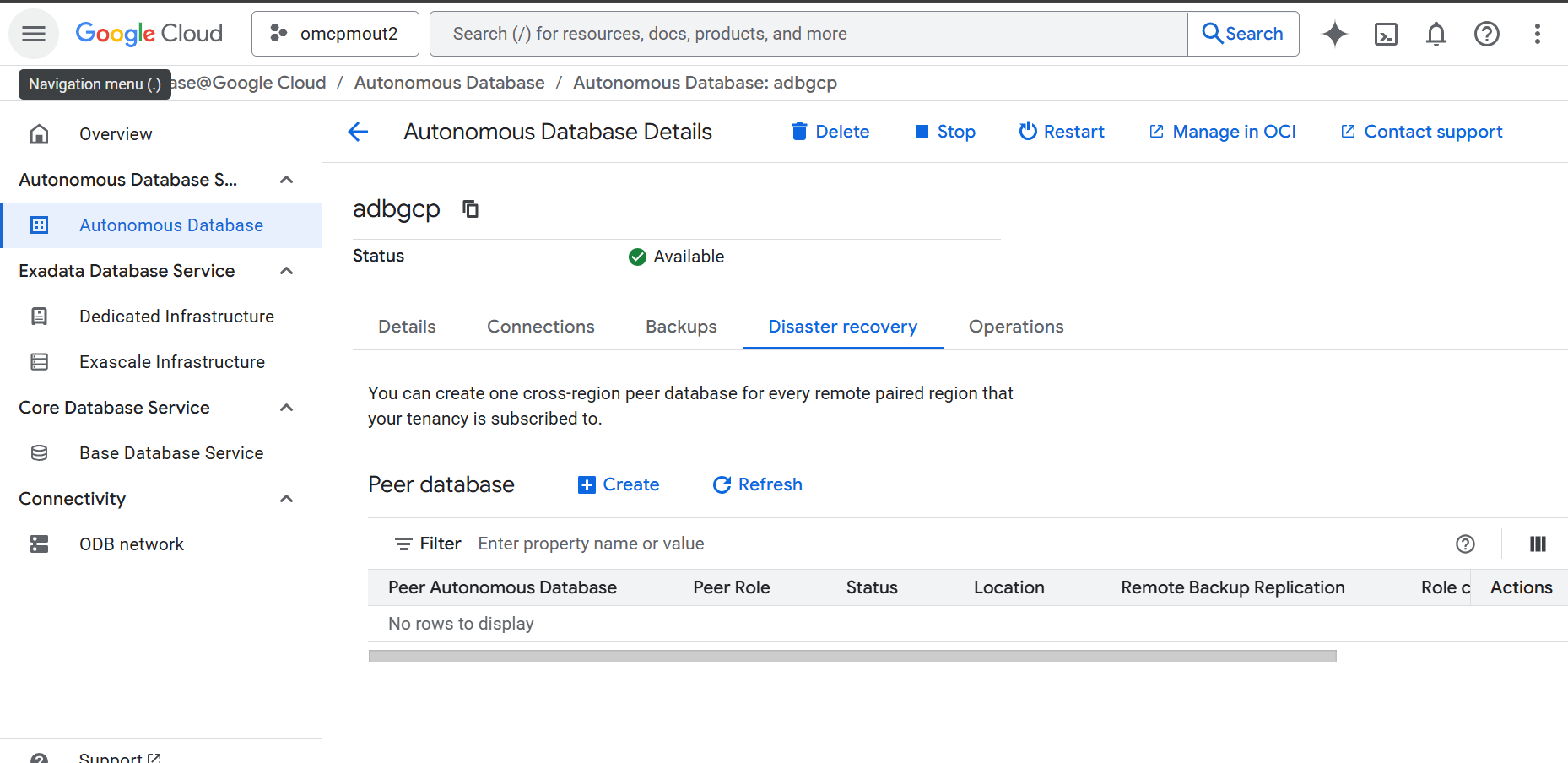The image size is (1568, 763).
Task: Stop the adbgcp database
Action: coord(945,132)
